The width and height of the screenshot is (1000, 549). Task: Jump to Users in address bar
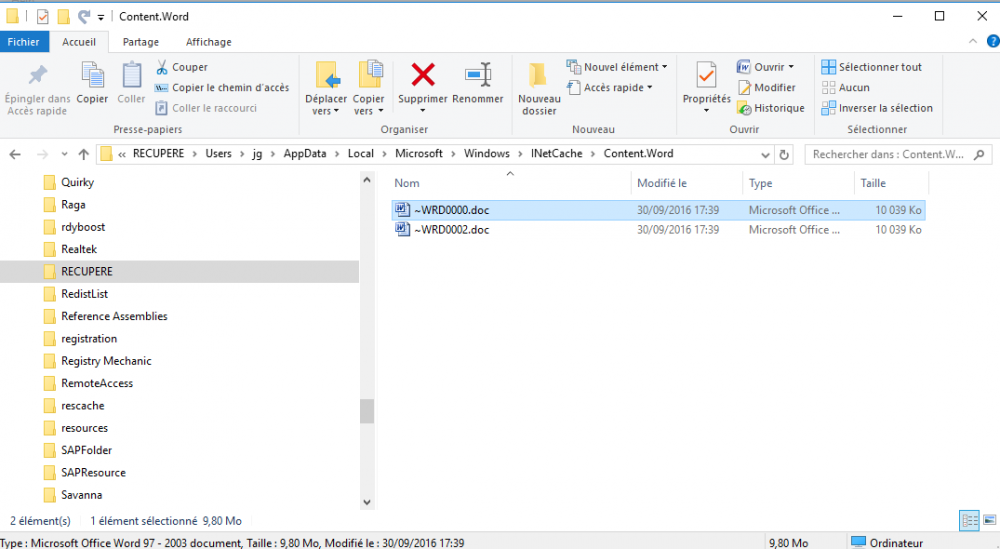pyautogui.click(x=218, y=154)
